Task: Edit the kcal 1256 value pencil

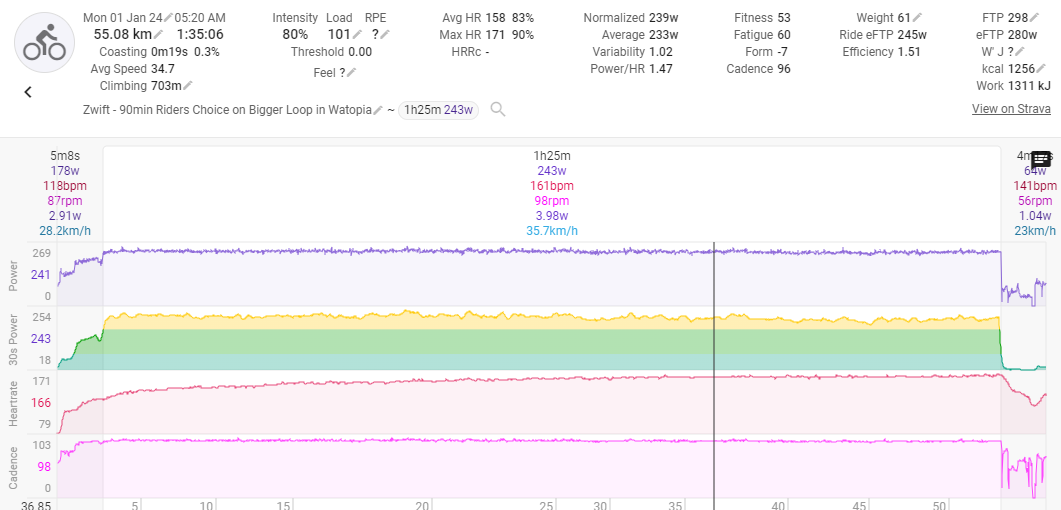Action: pos(1043,68)
